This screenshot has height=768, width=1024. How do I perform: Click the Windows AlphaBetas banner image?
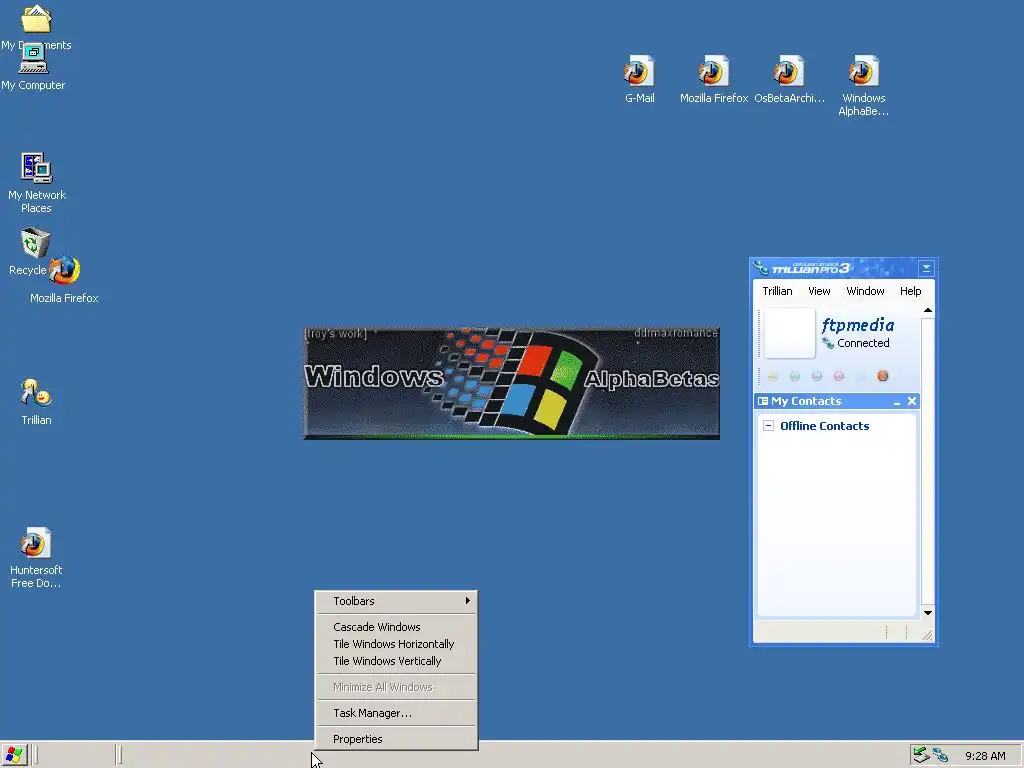(511, 383)
